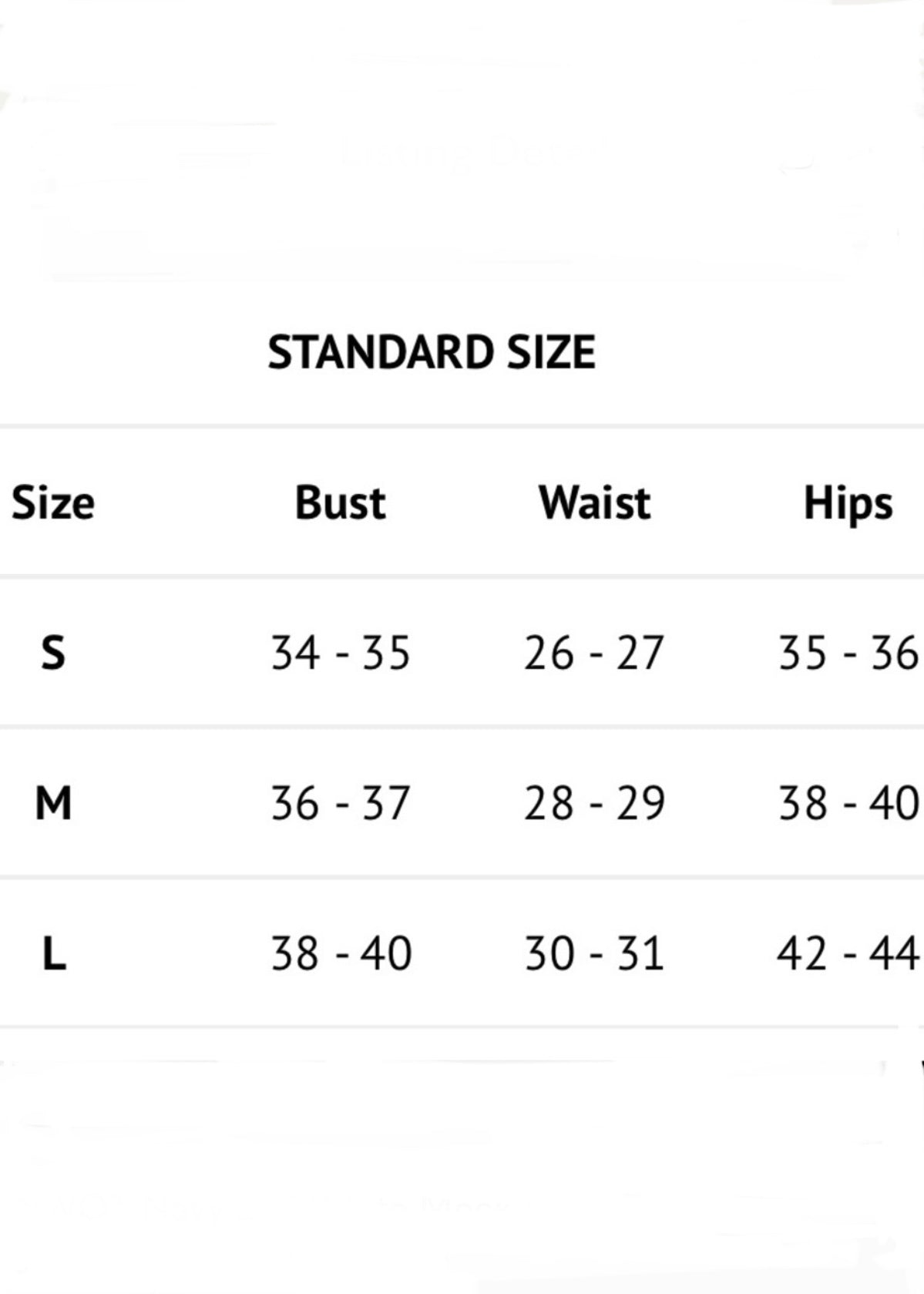Click the L size row label
This screenshot has width=924, height=1294.
click(53, 954)
